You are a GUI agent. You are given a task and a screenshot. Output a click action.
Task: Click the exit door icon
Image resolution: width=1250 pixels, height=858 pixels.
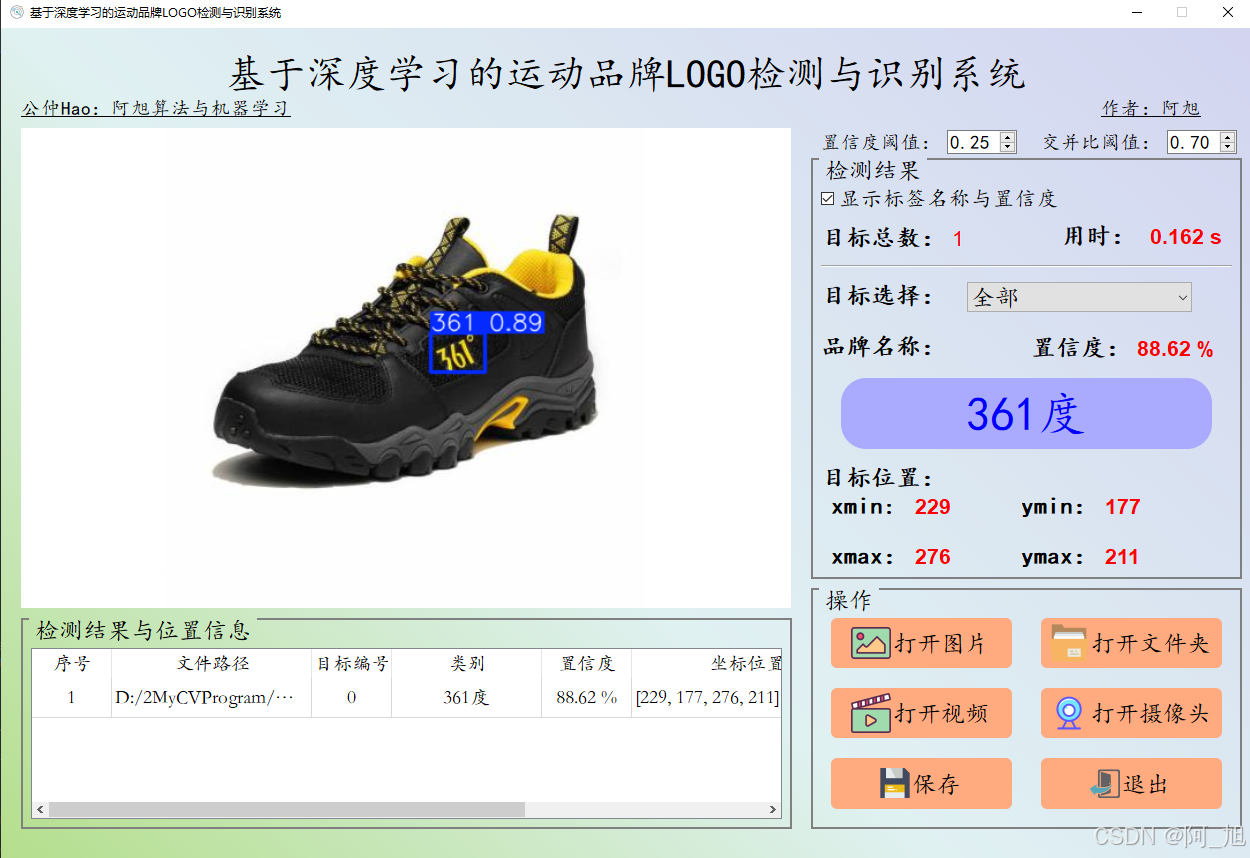coord(1105,783)
